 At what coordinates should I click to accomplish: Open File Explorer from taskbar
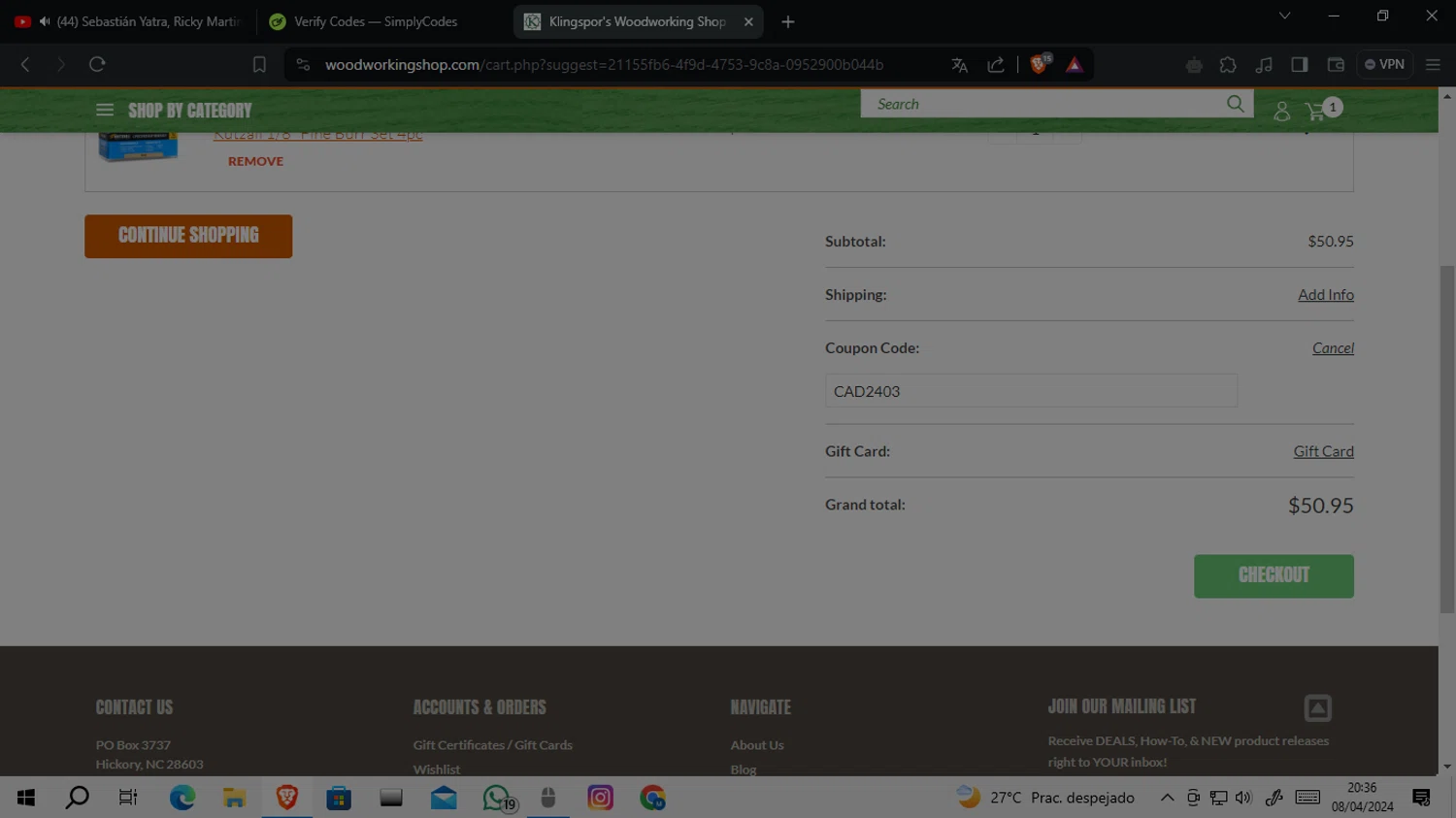(x=234, y=798)
